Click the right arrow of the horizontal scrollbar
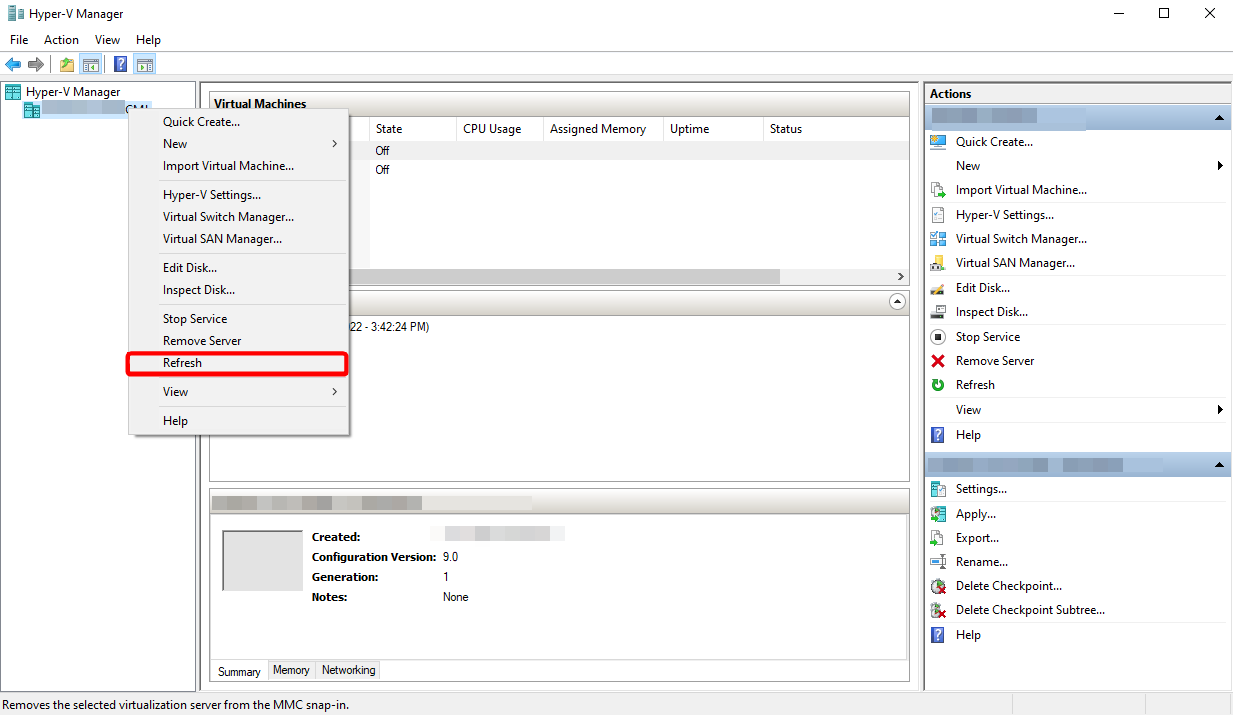The image size is (1233, 715). 900,276
